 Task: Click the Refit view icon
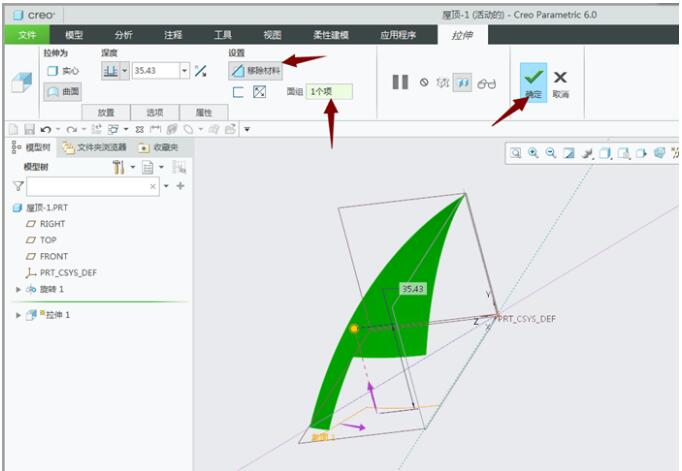pyautogui.click(x=516, y=153)
